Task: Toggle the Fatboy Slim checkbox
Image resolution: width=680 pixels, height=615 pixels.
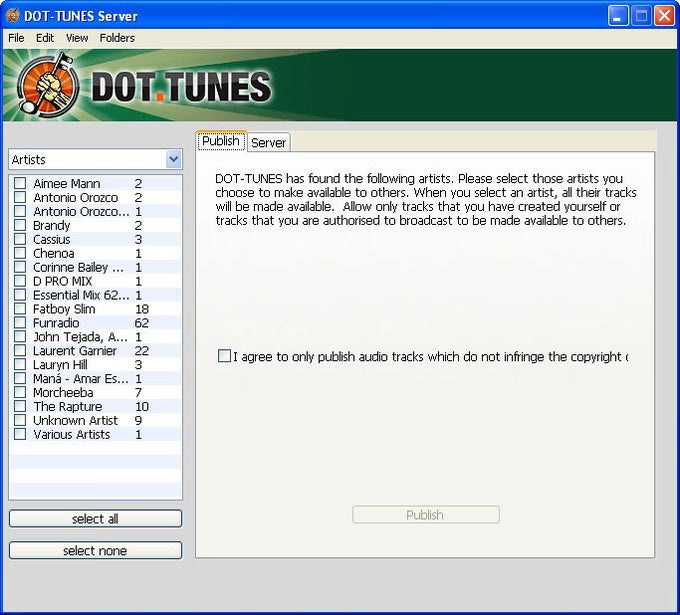Action: pos(20,308)
